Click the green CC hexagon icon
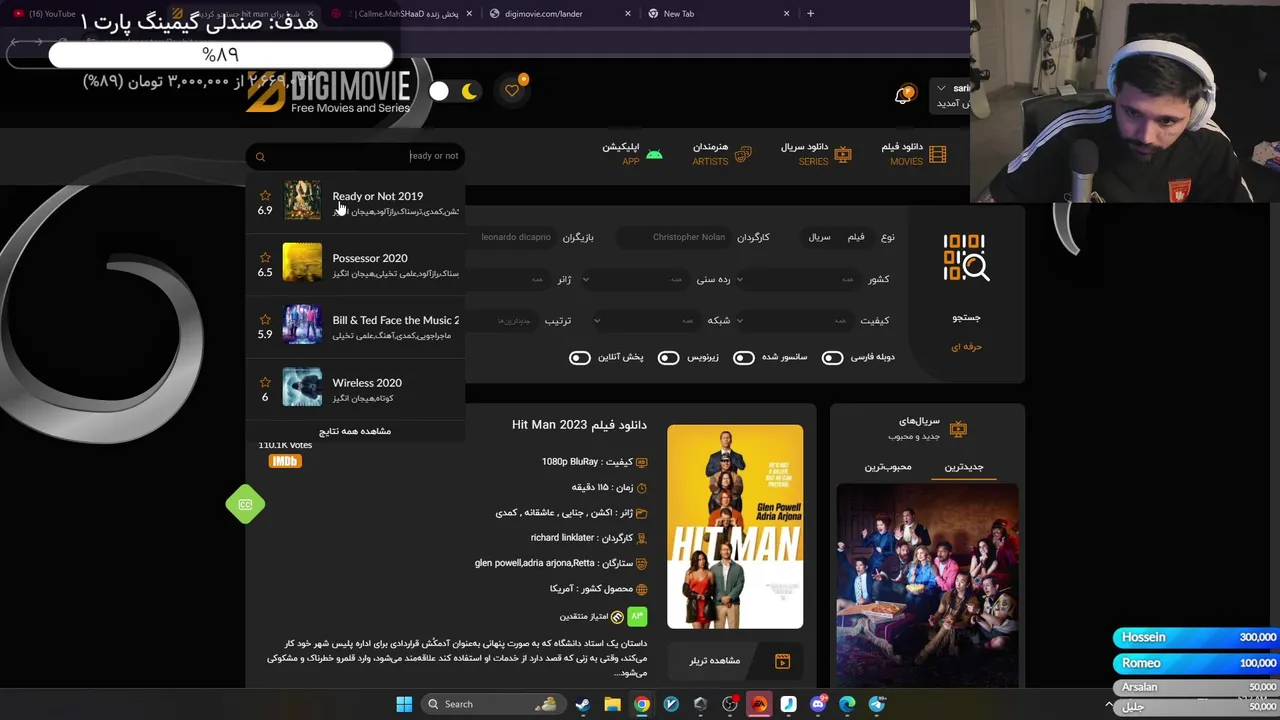This screenshot has width=1280, height=720. (x=245, y=505)
